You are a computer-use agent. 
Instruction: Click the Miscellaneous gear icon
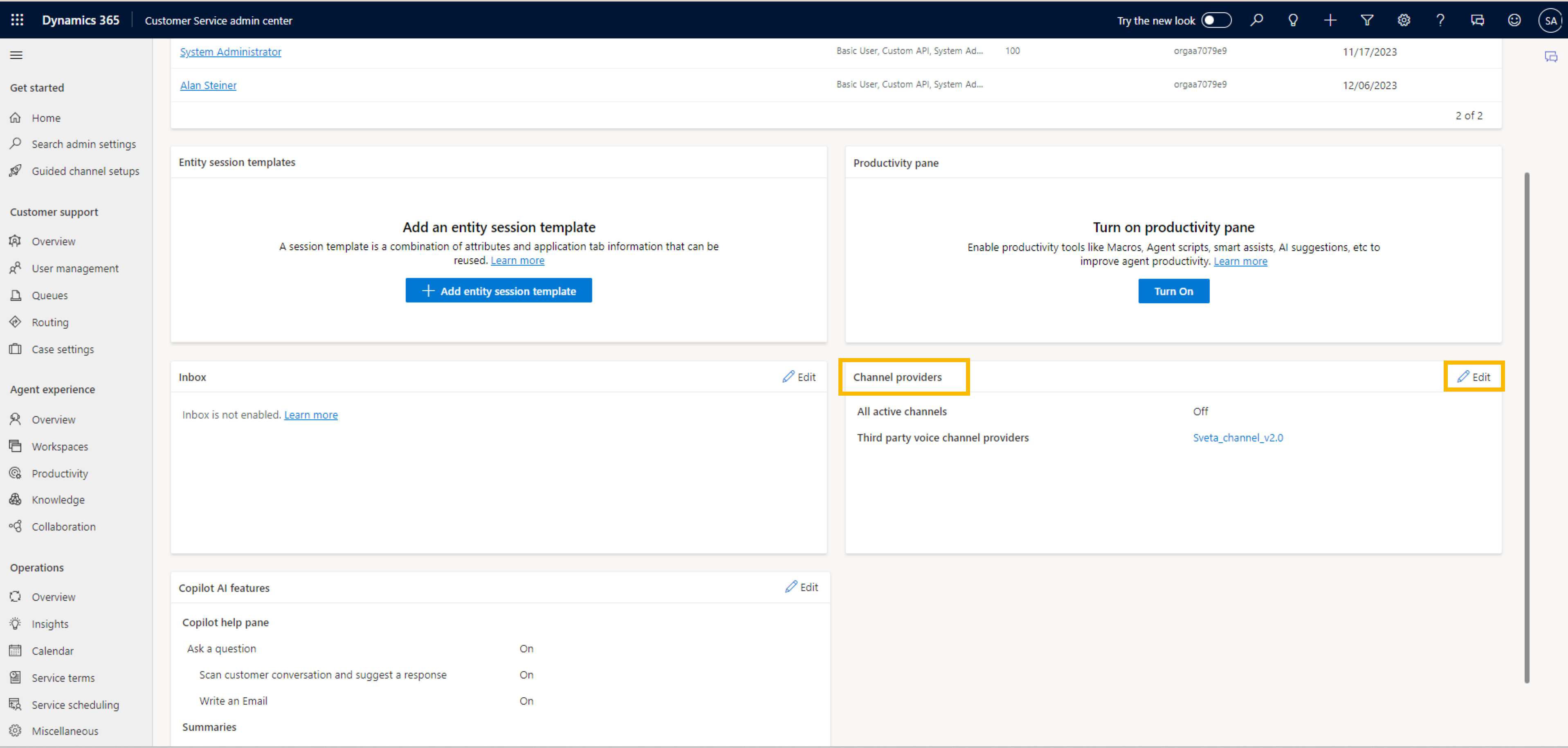click(16, 730)
